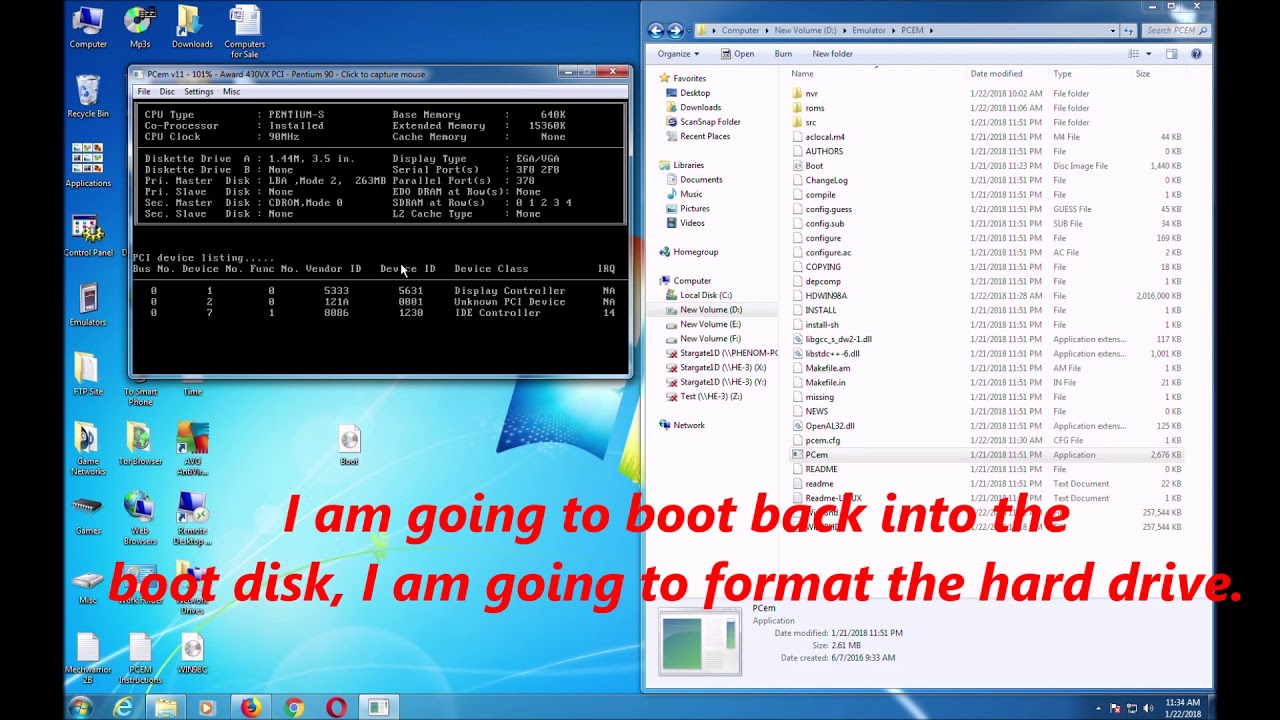Open the view options dropdown arrow

point(1148,54)
